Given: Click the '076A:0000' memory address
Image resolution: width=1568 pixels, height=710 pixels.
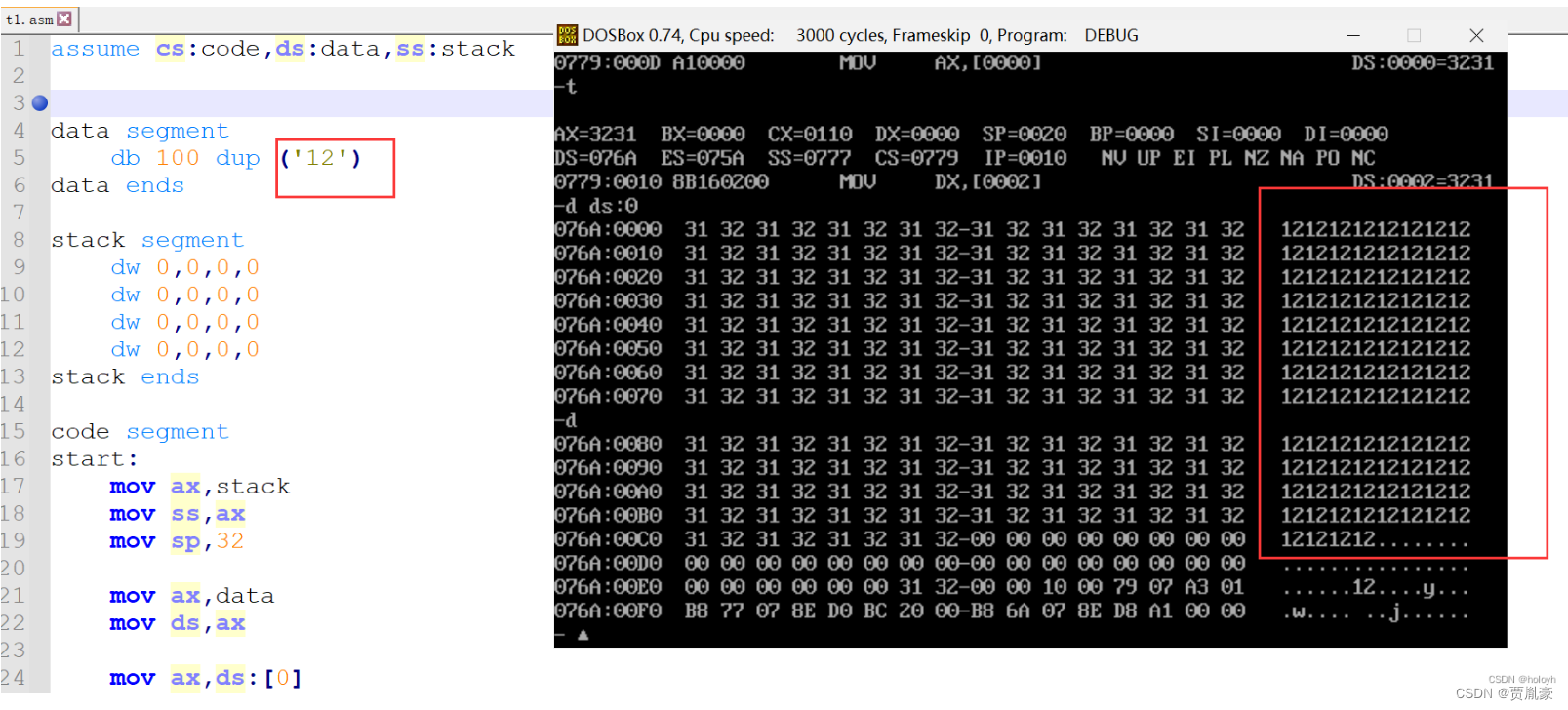Looking at the screenshot, I should [x=608, y=229].
